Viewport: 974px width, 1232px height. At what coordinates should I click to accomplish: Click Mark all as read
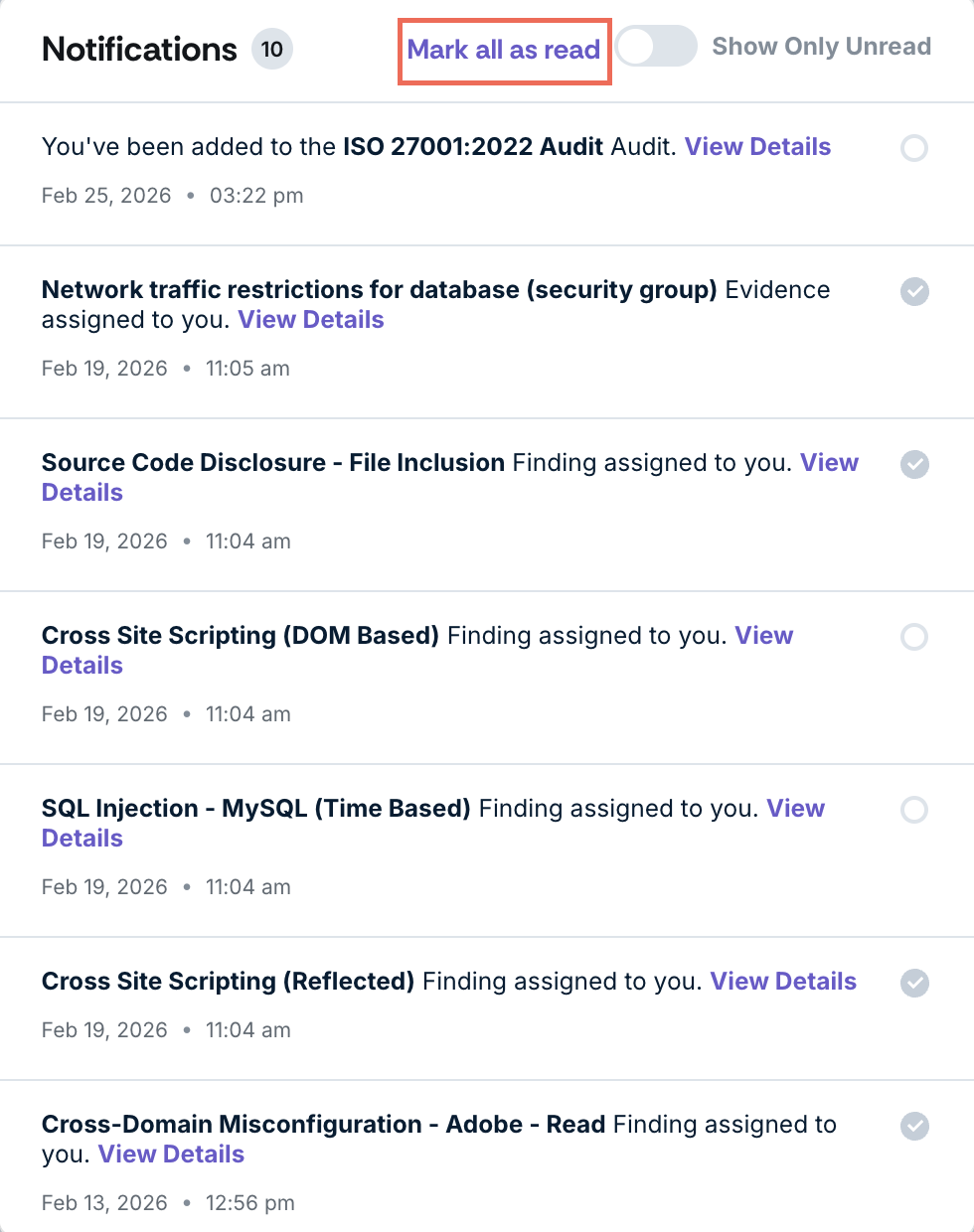pyautogui.click(x=504, y=50)
